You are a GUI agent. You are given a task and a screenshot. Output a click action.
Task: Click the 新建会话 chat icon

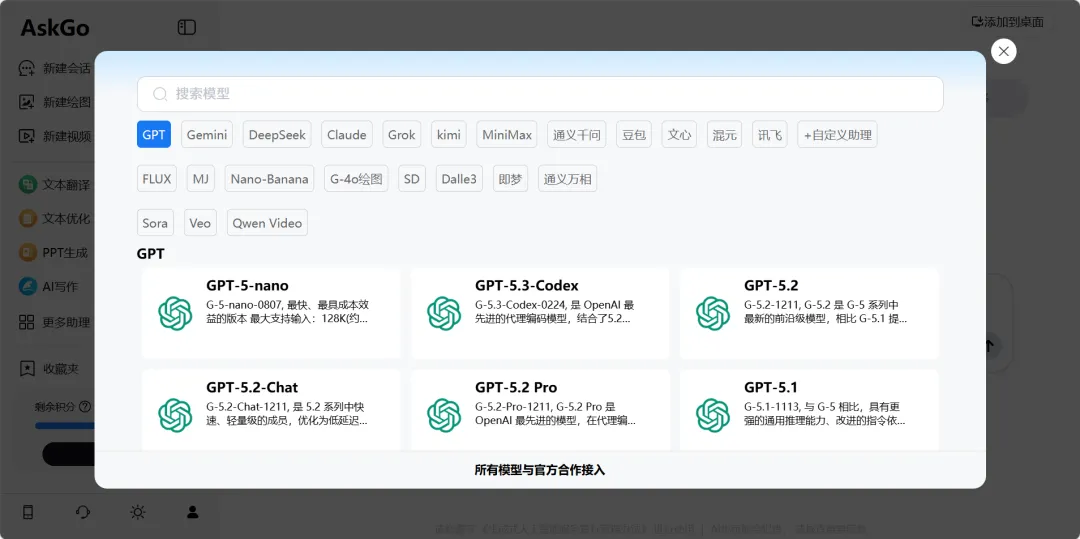(27, 68)
